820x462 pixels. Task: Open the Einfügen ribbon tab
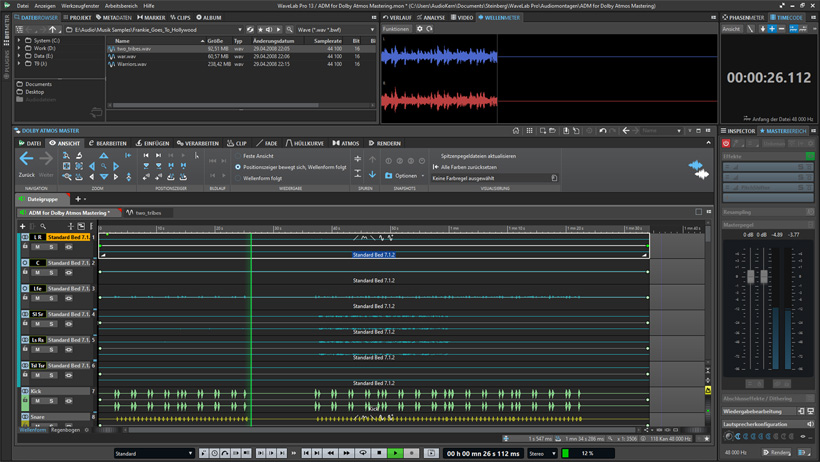[x=152, y=143]
